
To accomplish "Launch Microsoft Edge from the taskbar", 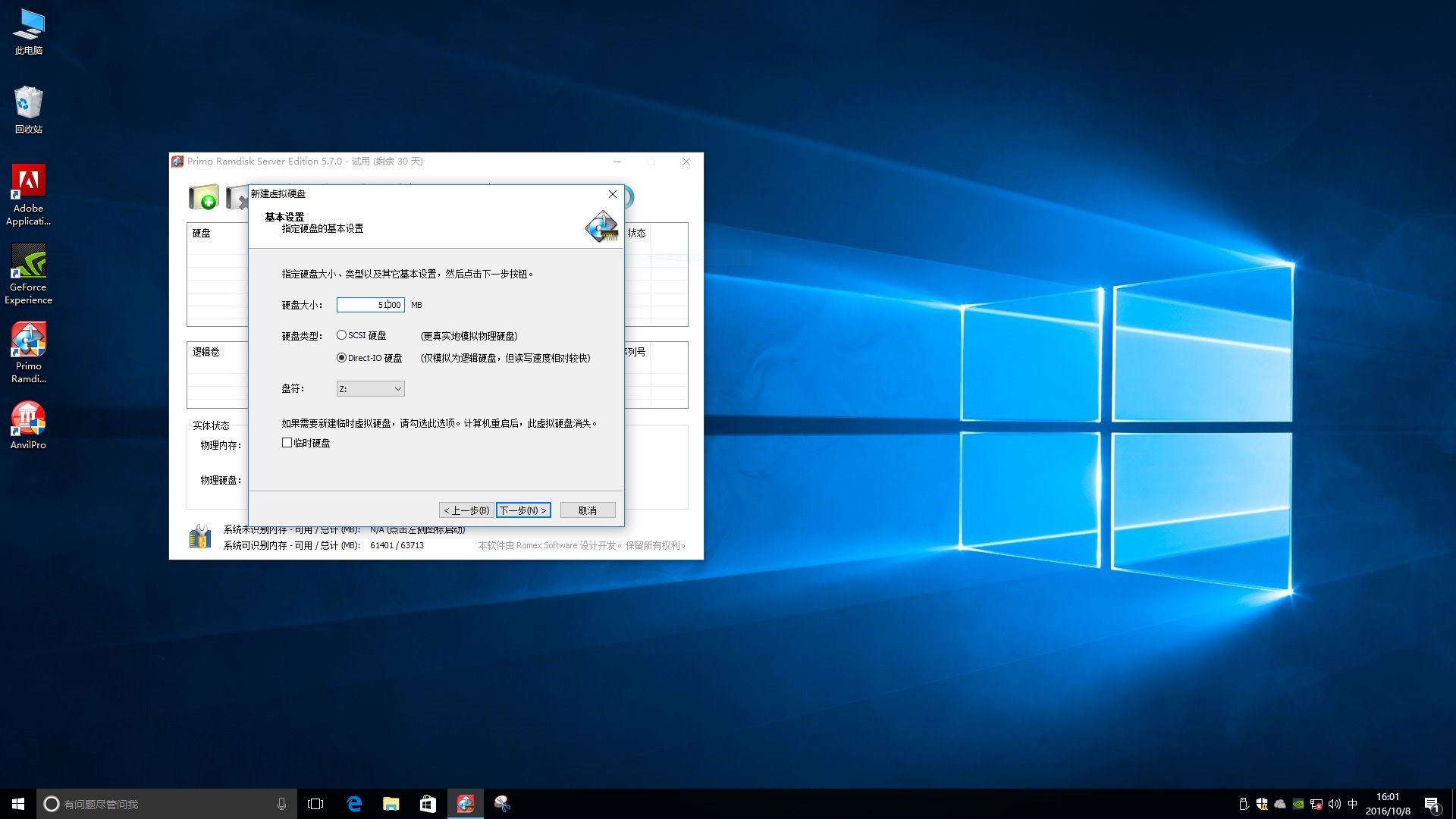I will pyautogui.click(x=354, y=804).
